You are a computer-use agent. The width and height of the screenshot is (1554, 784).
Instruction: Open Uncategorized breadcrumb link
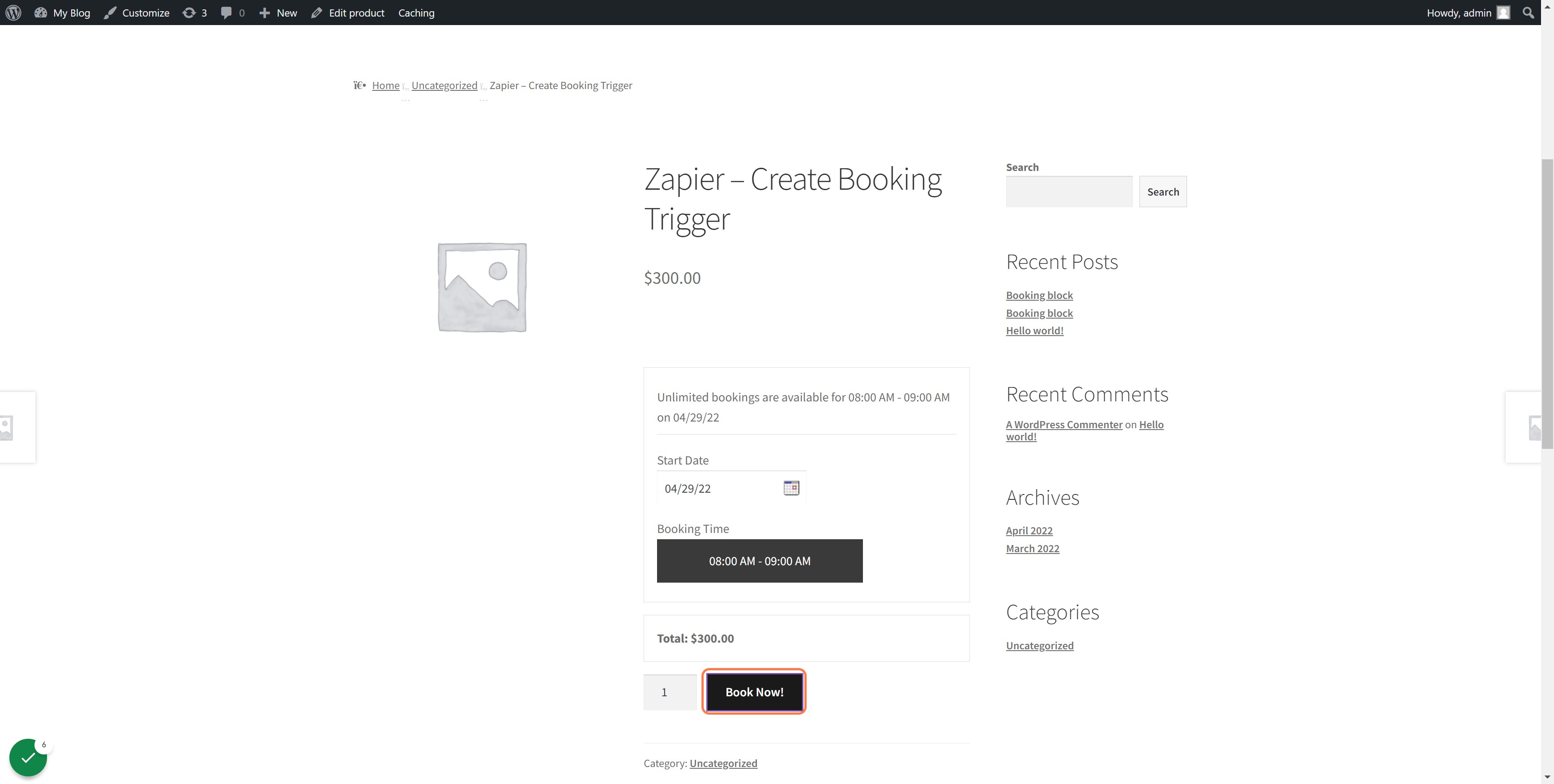click(444, 85)
